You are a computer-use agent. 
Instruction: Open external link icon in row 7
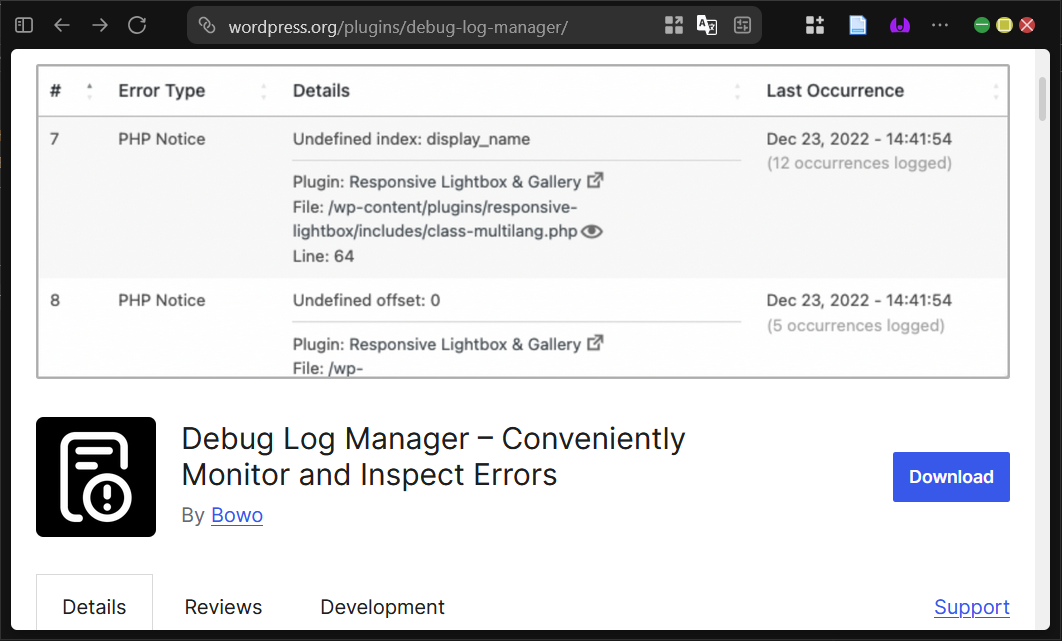pos(595,181)
